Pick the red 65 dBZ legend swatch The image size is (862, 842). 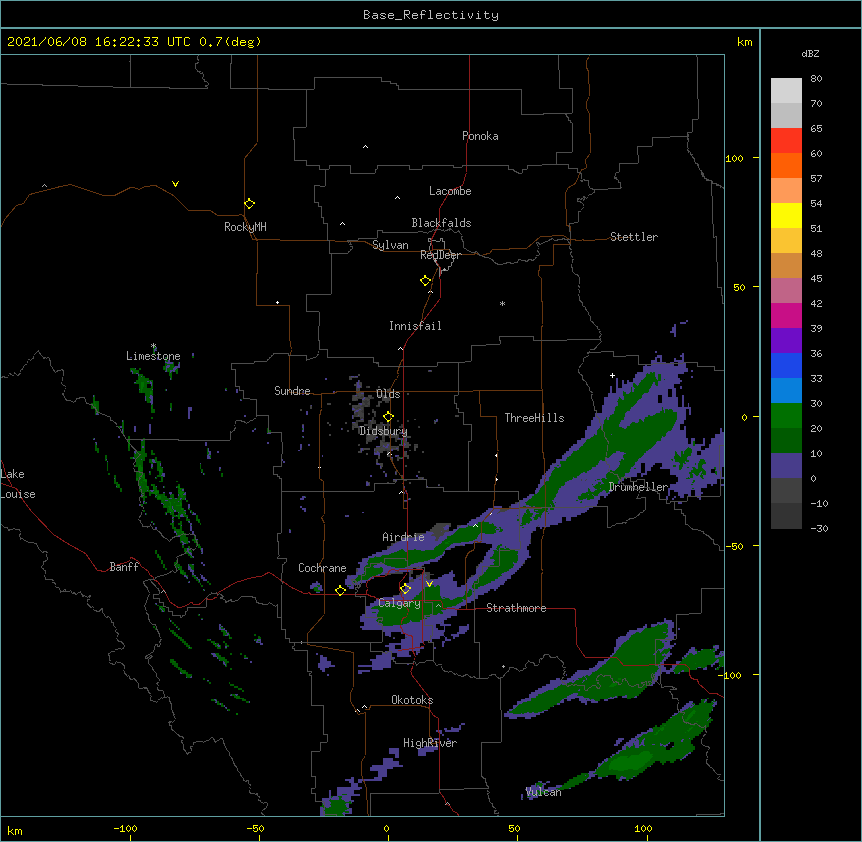click(x=786, y=141)
